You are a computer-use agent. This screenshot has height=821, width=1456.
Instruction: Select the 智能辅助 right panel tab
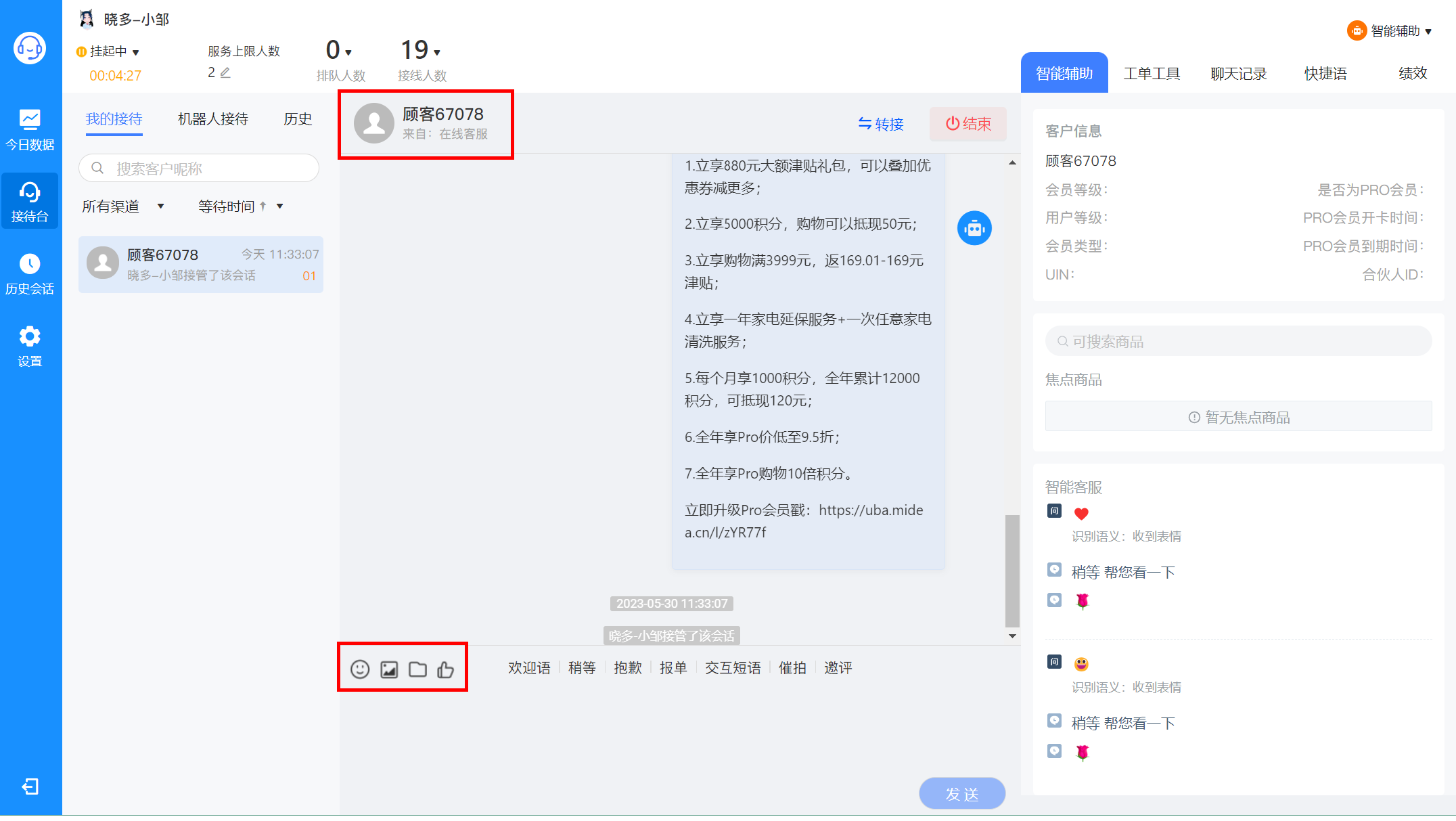pyautogui.click(x=1064, y=73)
